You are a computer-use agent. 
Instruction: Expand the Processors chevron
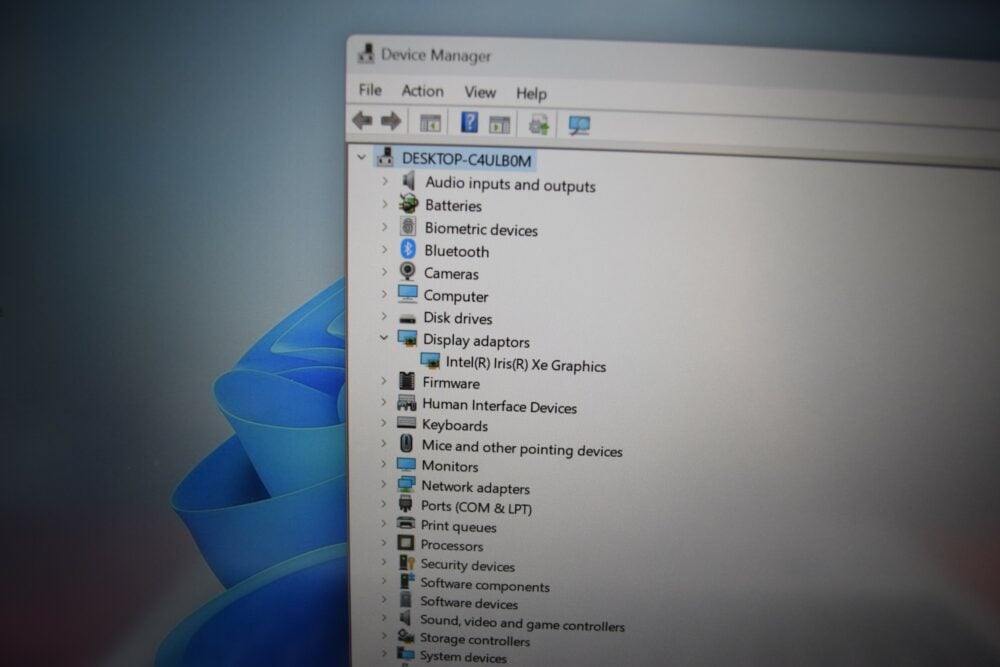(383, 543)
